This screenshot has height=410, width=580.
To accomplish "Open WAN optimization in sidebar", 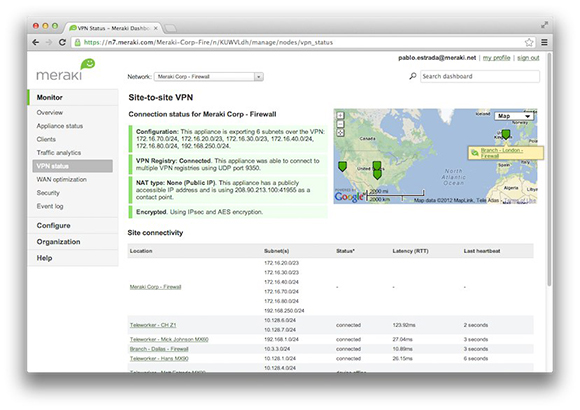I will click(x=61, y=179).
